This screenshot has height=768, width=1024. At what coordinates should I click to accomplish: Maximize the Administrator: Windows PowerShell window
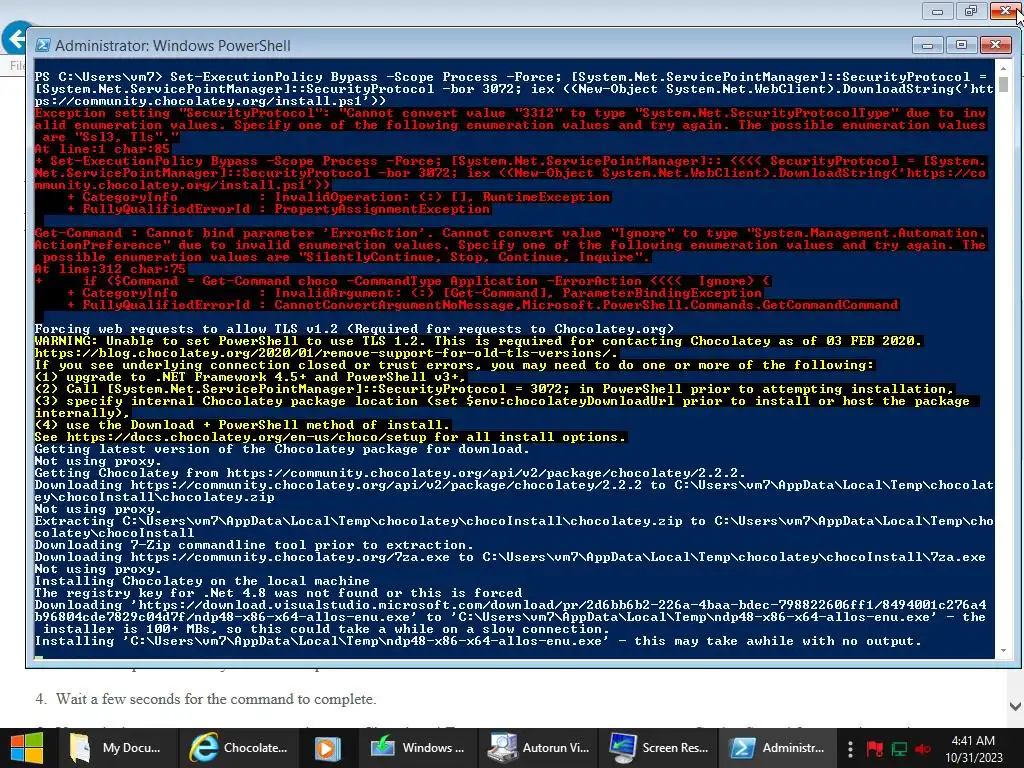(x=961, y=44)
